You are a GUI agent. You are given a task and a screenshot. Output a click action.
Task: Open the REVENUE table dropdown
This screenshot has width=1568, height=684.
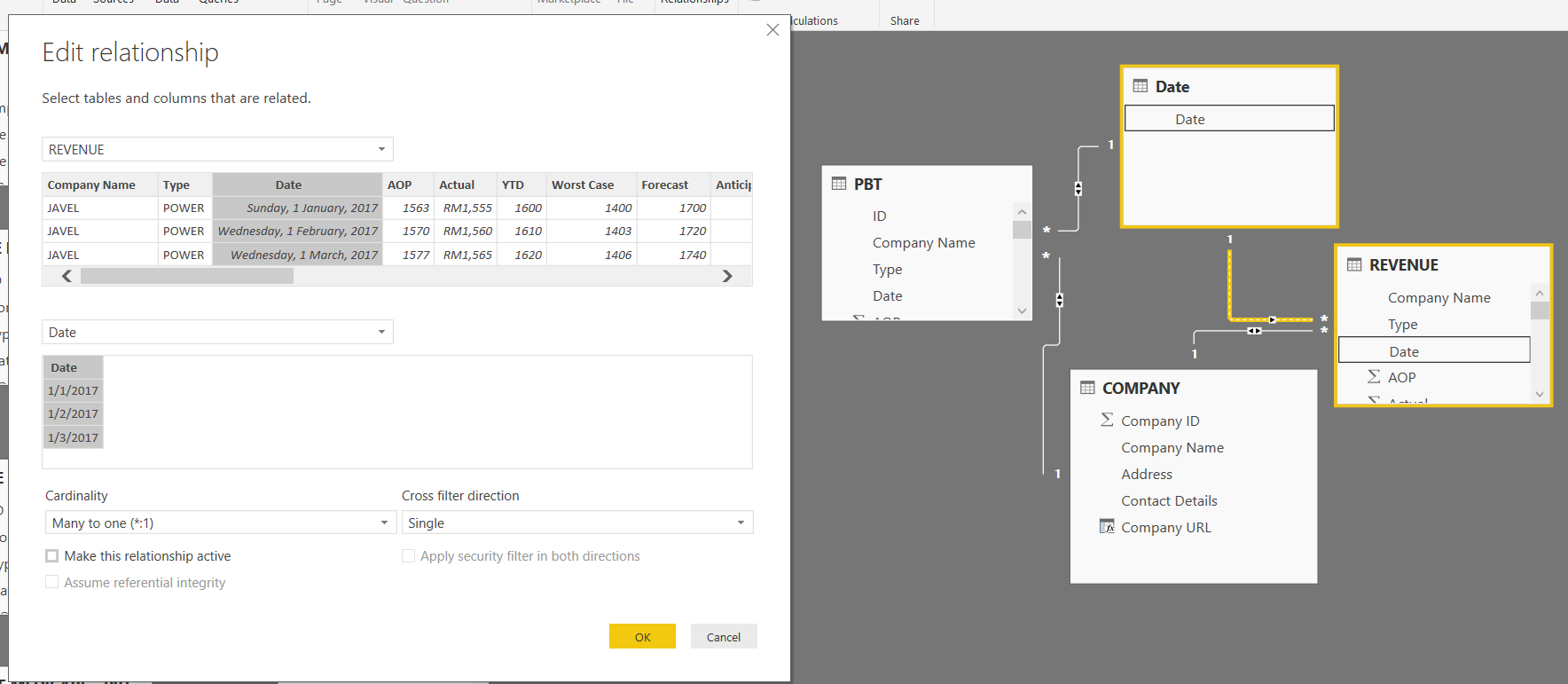coord(217,149)
